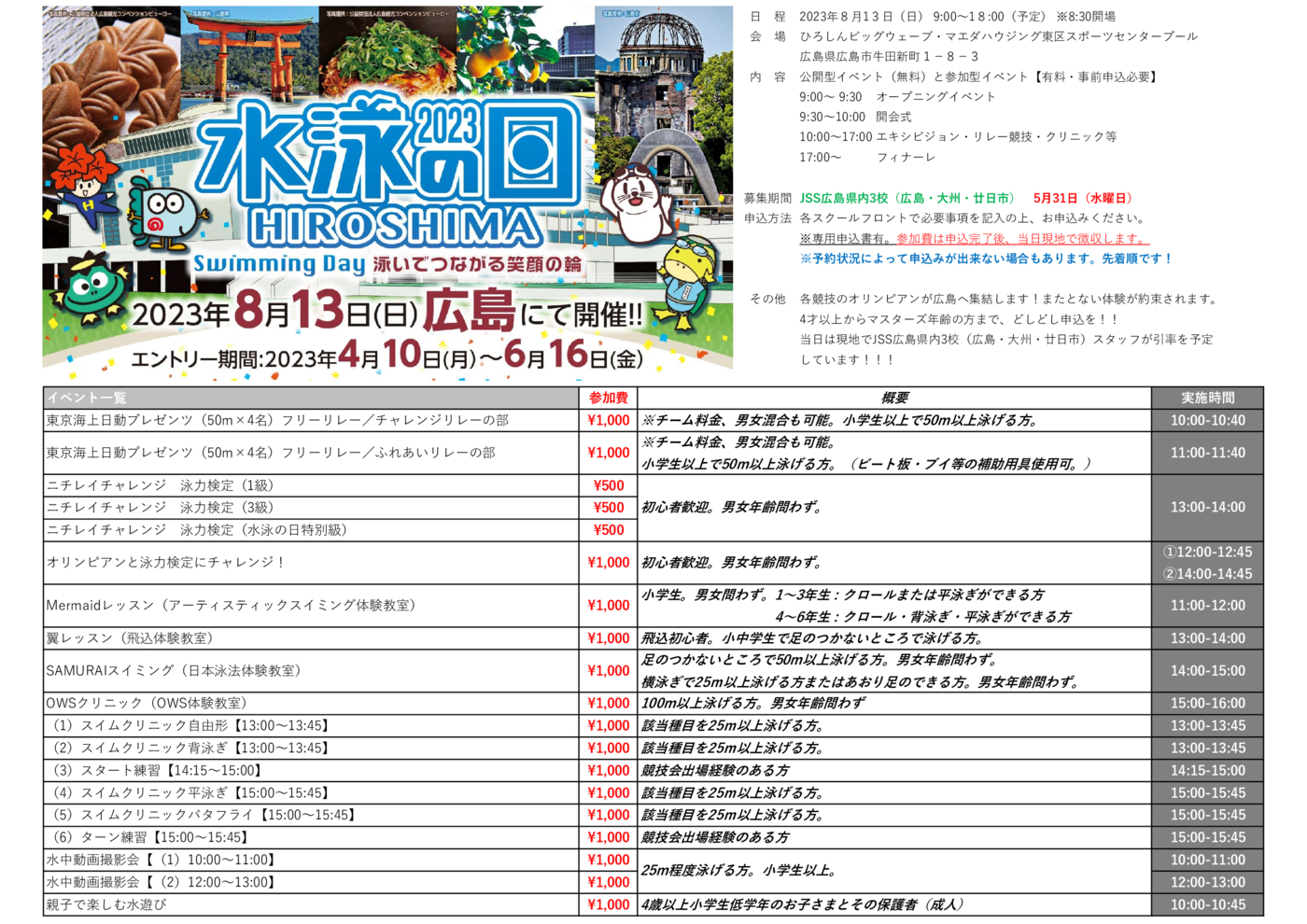The width and height of the screenshot is (1307, 924).
Task: Click the 概要 column header
Action: 894,398
